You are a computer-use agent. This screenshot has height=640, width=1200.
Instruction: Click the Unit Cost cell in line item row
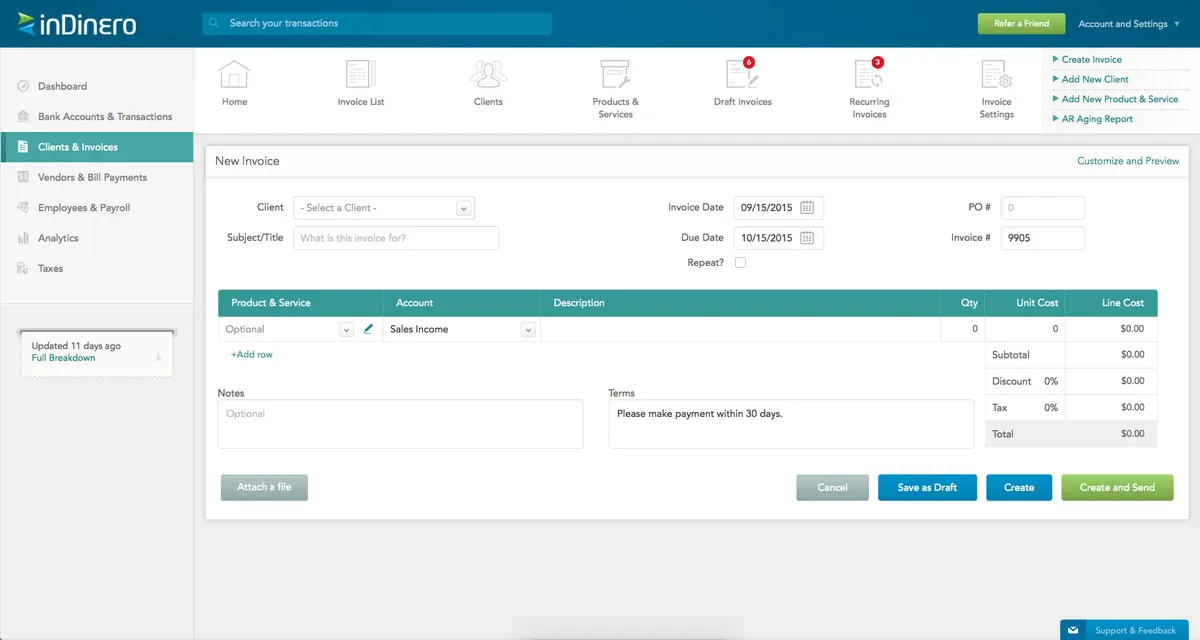point(1025,329)
